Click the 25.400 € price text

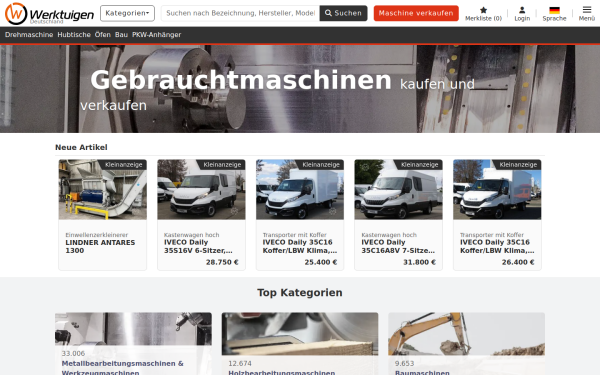tap(321, 262)
